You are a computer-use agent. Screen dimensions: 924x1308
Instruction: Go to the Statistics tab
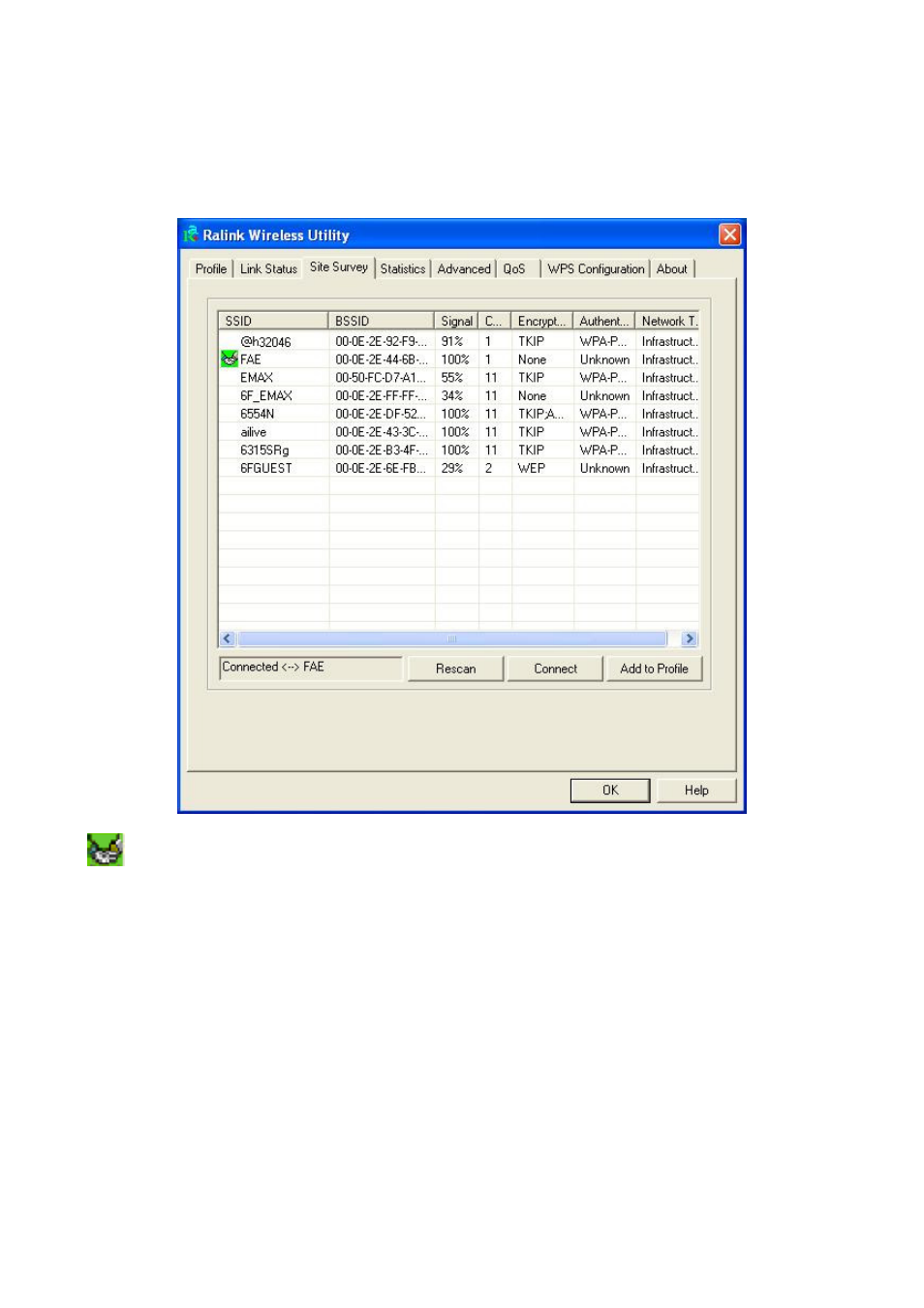coord(403,269)
